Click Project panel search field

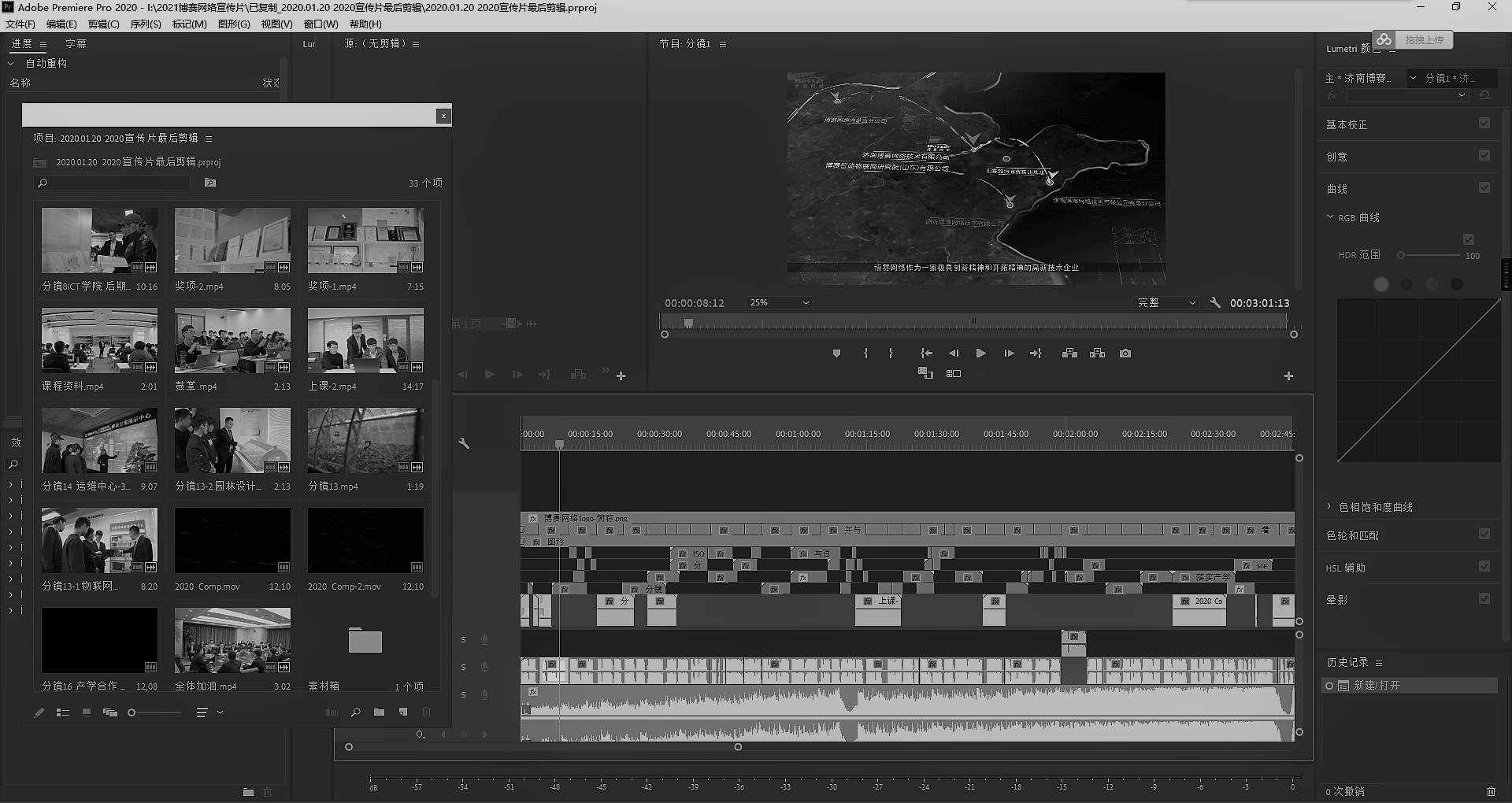point(113,183)
